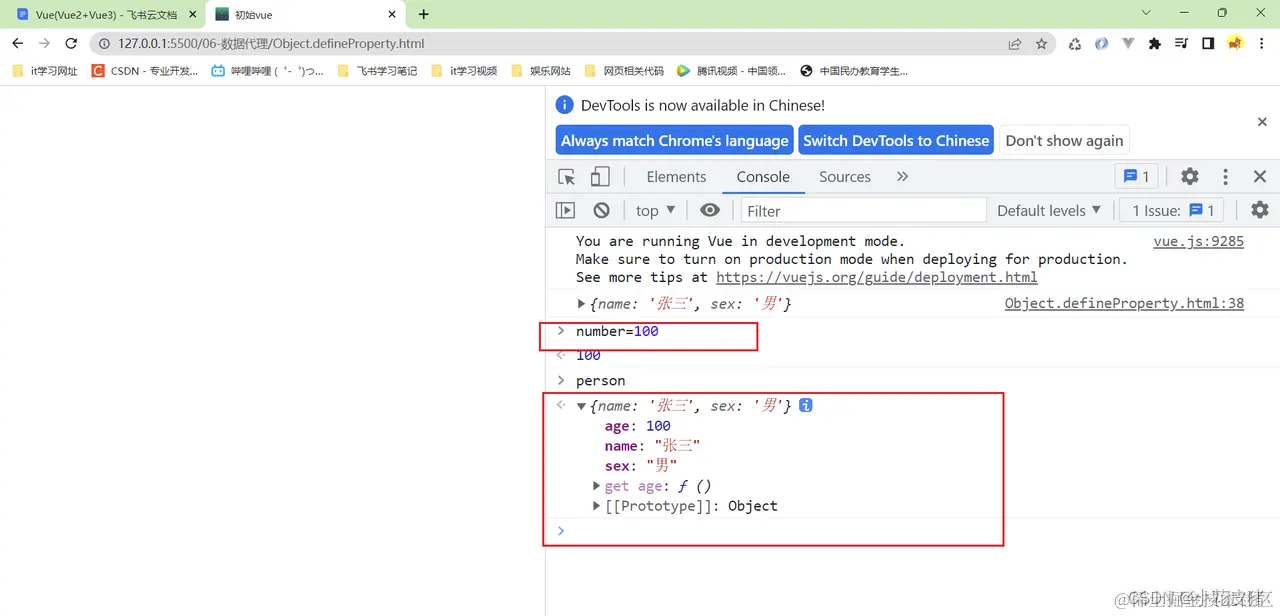Viewport: 1280px width, 616px height.
Task: Create a live expression with the eye icon
Action: pos(710,210)
